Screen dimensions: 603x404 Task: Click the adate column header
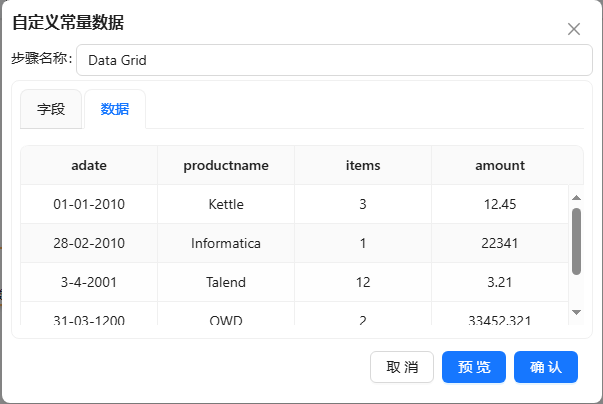(x=89, y=165)
